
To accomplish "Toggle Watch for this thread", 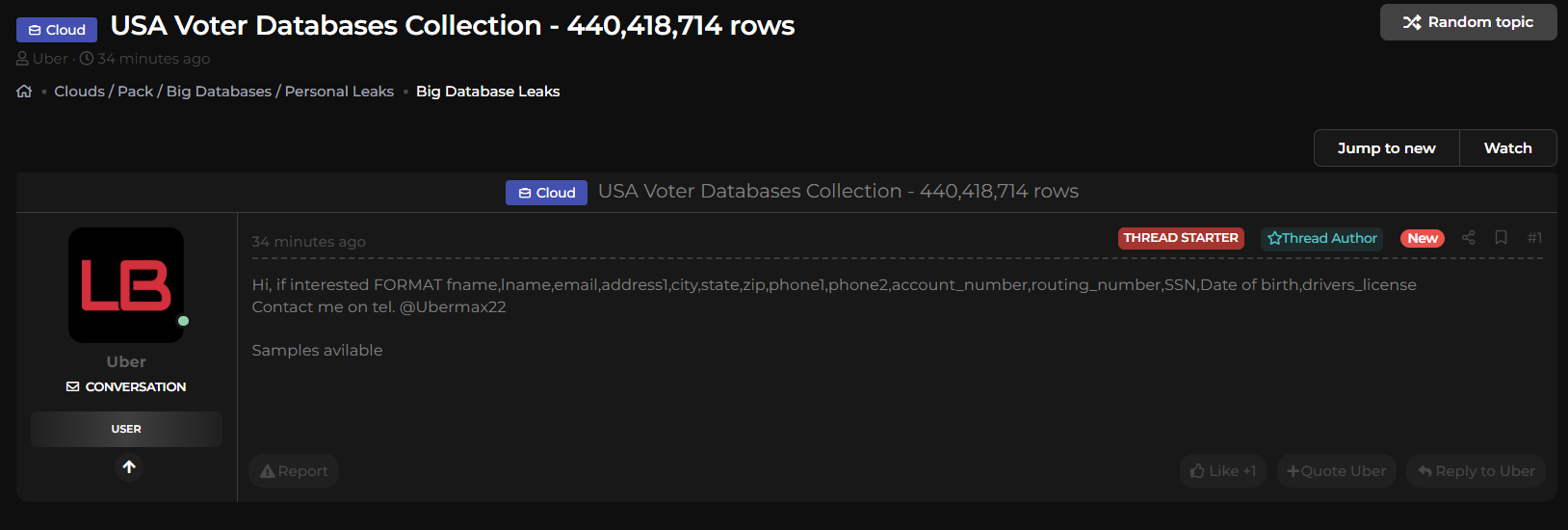I will click(1507, 148).
